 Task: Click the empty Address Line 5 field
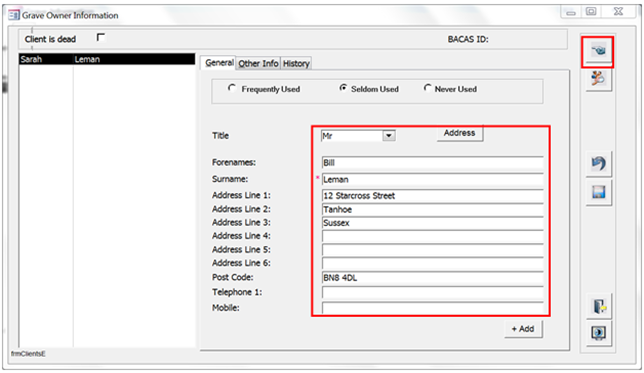(x=432, y=250)
